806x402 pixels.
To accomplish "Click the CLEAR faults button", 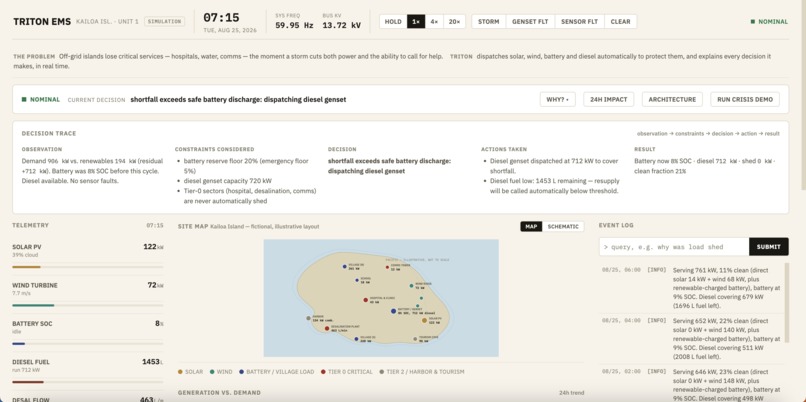I will pos(620,22).
